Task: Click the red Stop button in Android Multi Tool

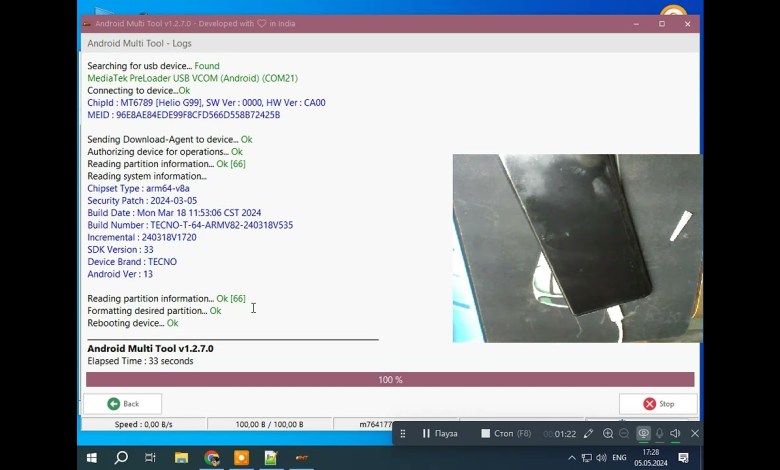Action: [658, 404]
